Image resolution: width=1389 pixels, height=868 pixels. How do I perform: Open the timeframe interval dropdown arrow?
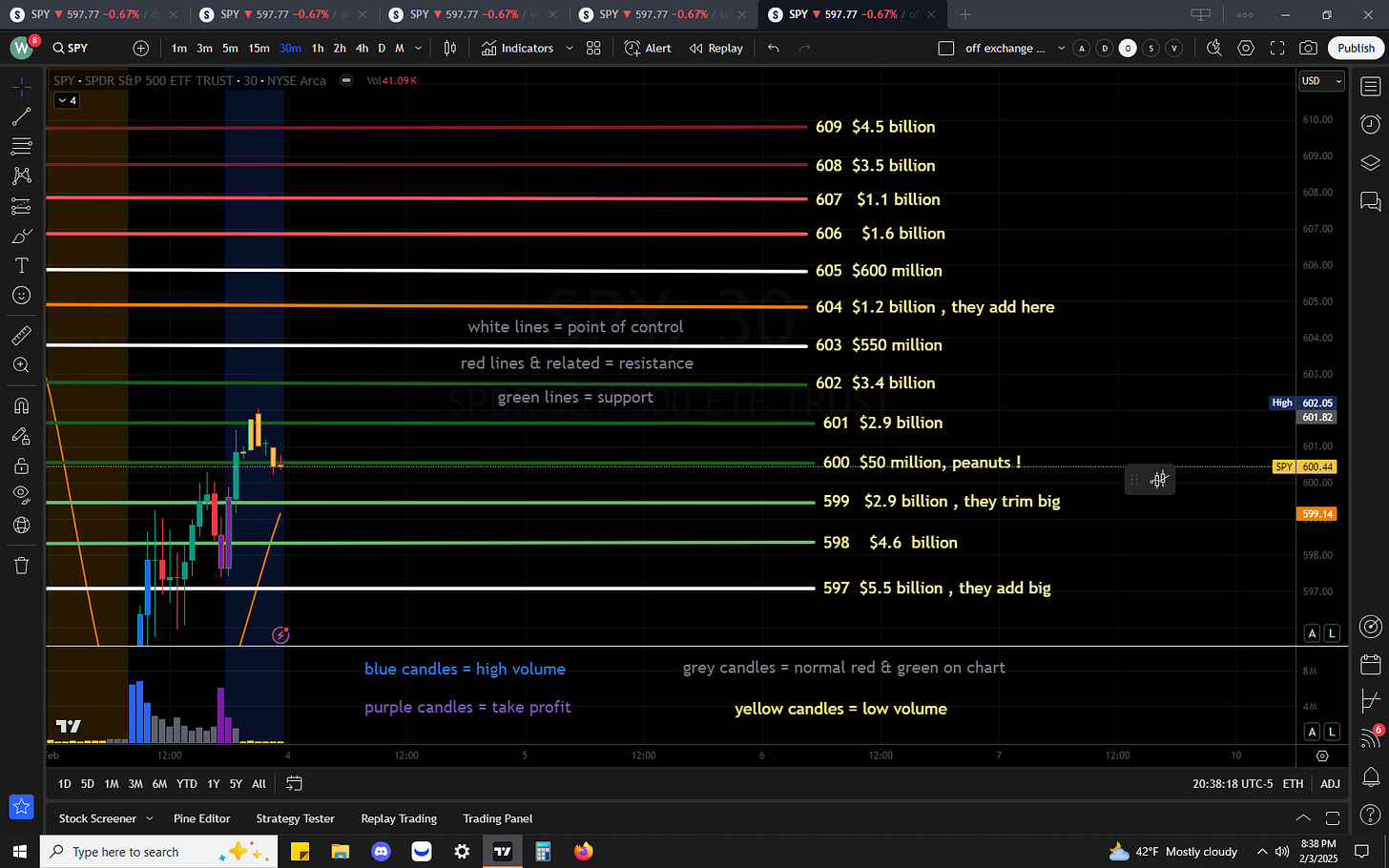(419, 48)
